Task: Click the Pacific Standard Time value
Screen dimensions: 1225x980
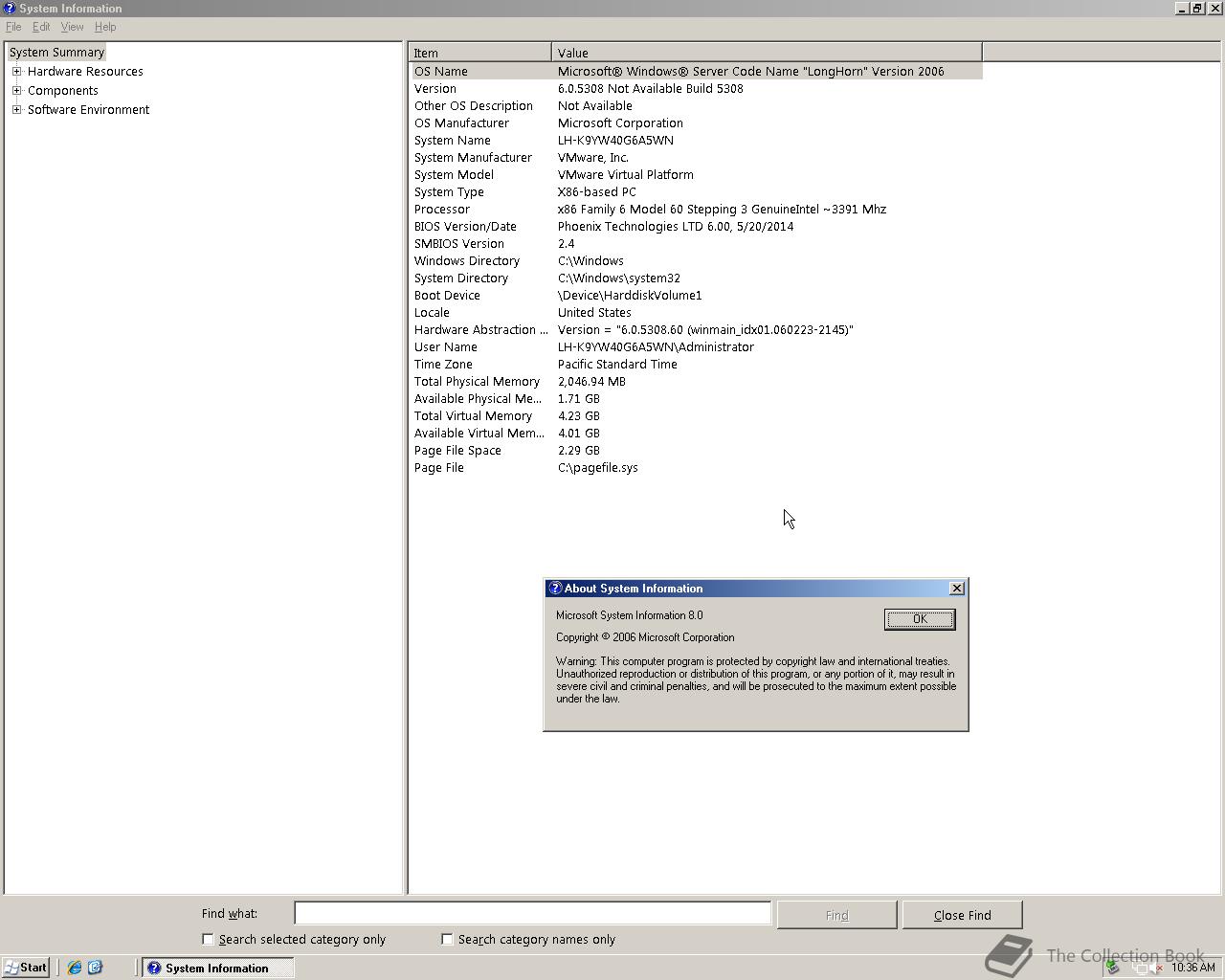Action: (x=617, y=364)
